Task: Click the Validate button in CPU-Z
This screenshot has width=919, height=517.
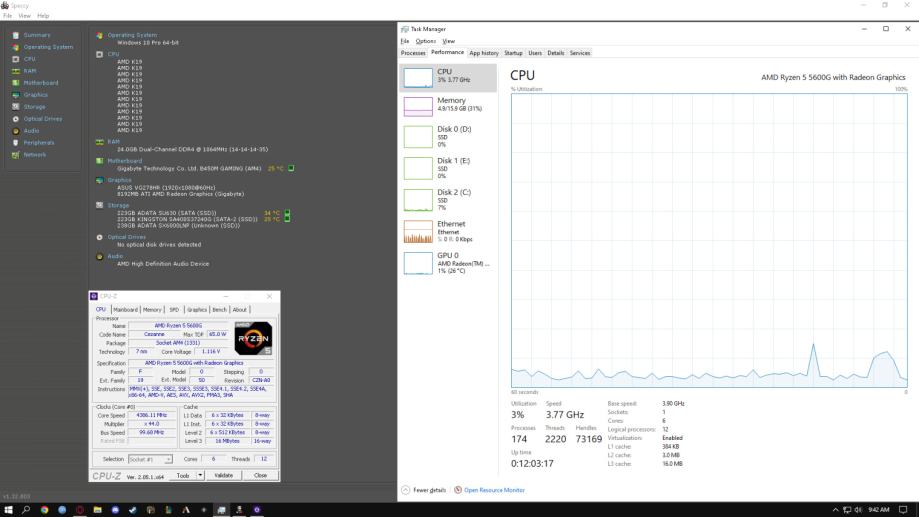Action: (223, 475)
